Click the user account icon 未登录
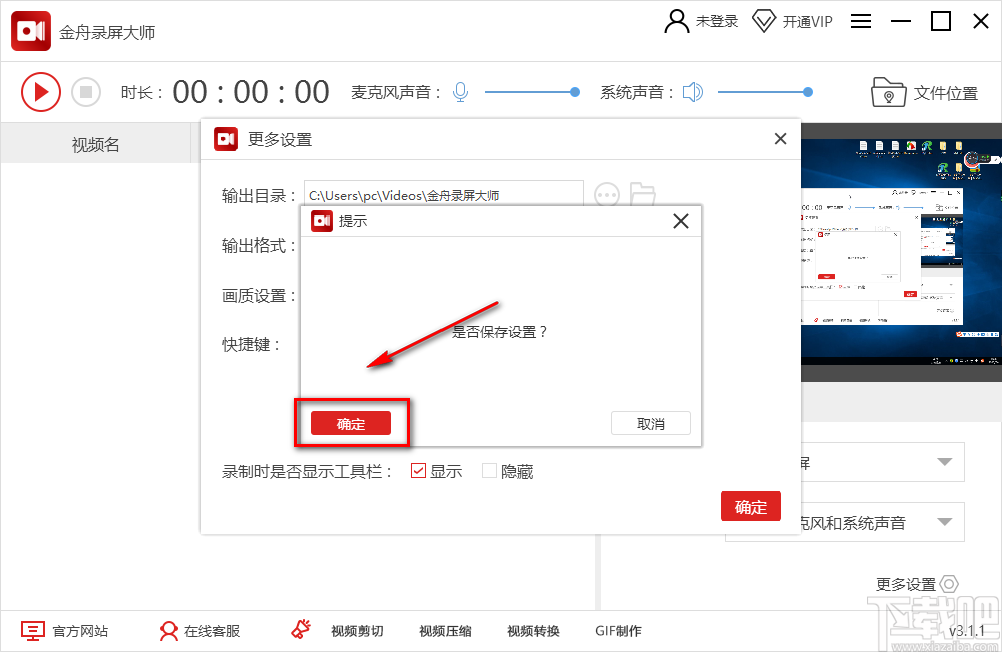Viewport: 1002px width, 652px height. (677, 21)
